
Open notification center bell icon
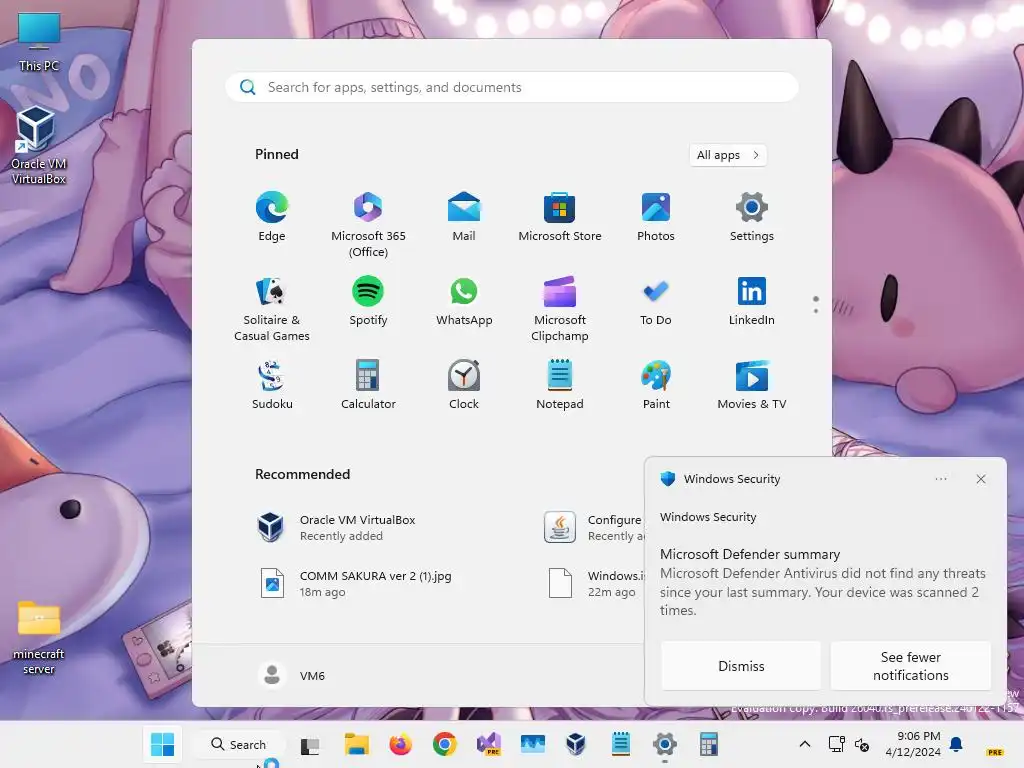click(x=956, y=744)
